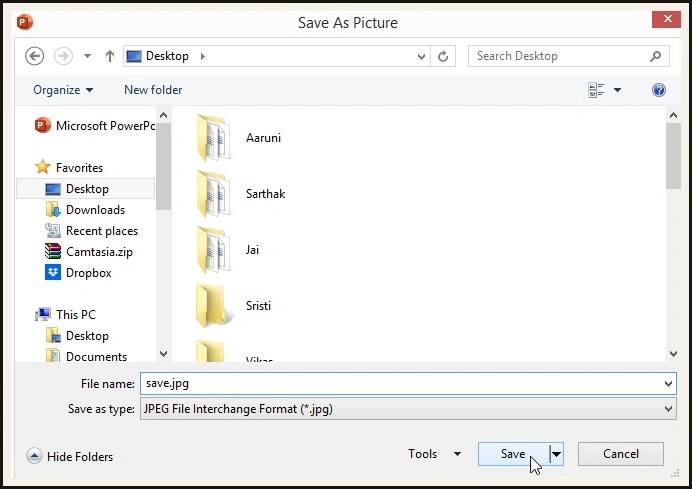
Task: Open the Tools menu
Action: click(434, 454)
